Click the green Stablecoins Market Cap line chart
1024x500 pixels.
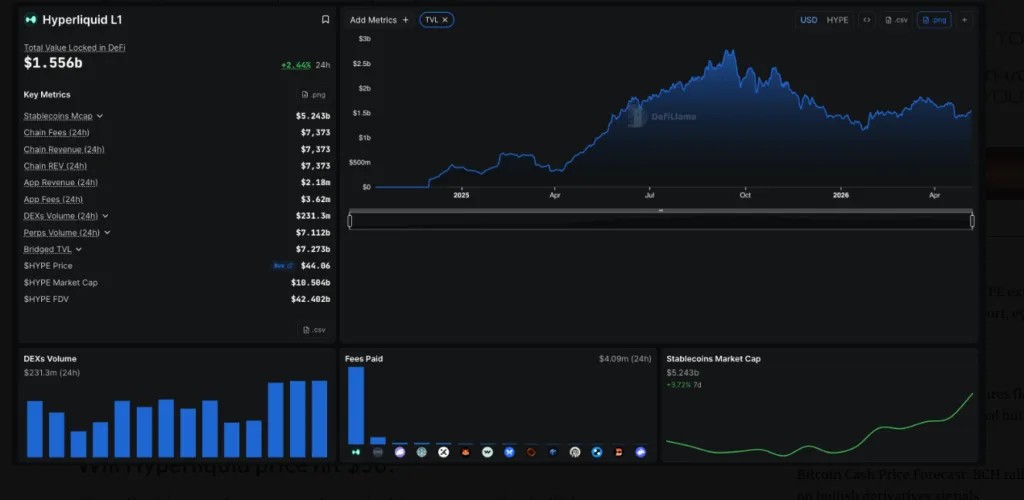820,426
